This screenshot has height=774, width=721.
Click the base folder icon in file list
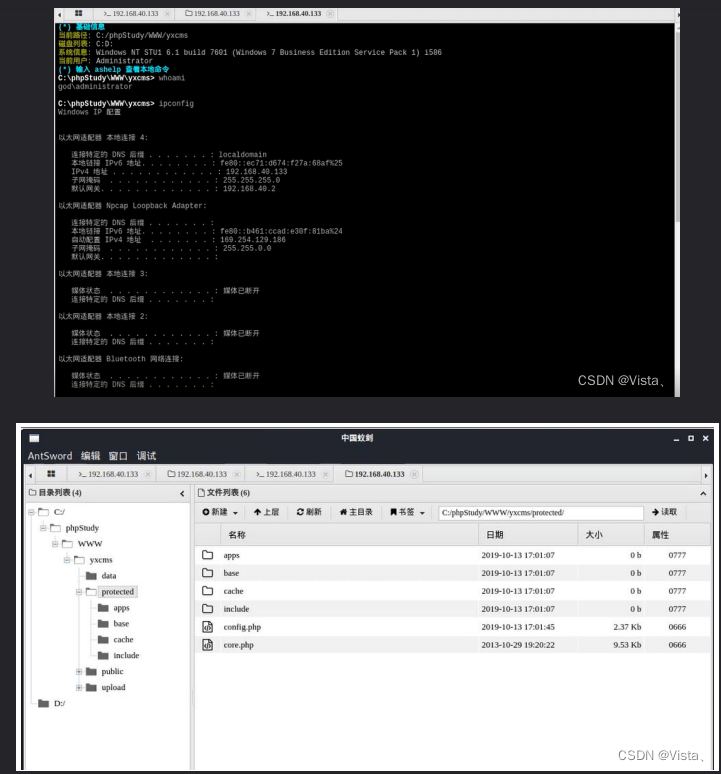(x=207, y=573)
